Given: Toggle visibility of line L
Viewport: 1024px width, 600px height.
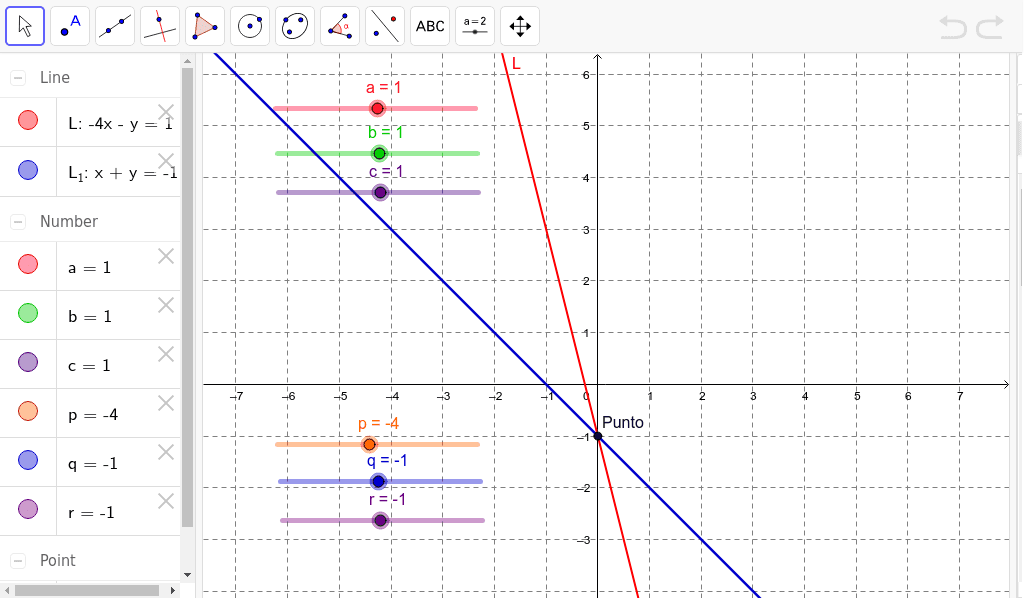Looking at the screenshot, I should pos(28,120).
